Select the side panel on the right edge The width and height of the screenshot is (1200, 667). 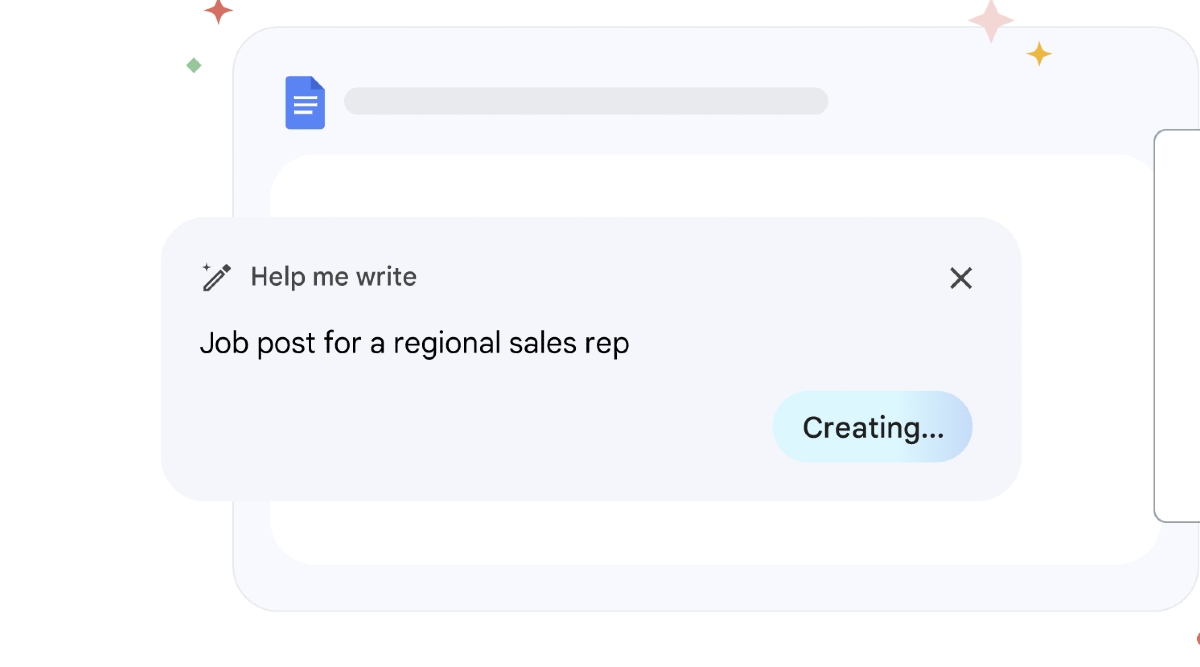tap(1180, 325)
